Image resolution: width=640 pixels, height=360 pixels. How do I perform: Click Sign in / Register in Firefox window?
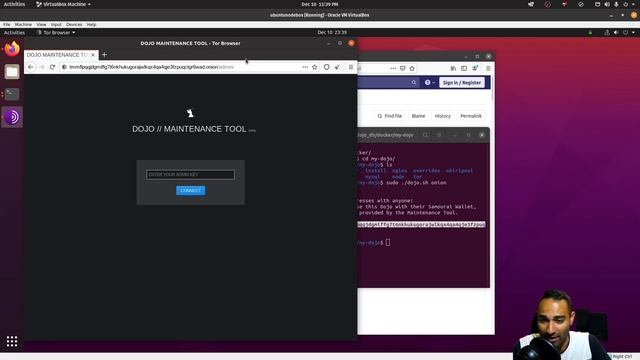(462, 82)
